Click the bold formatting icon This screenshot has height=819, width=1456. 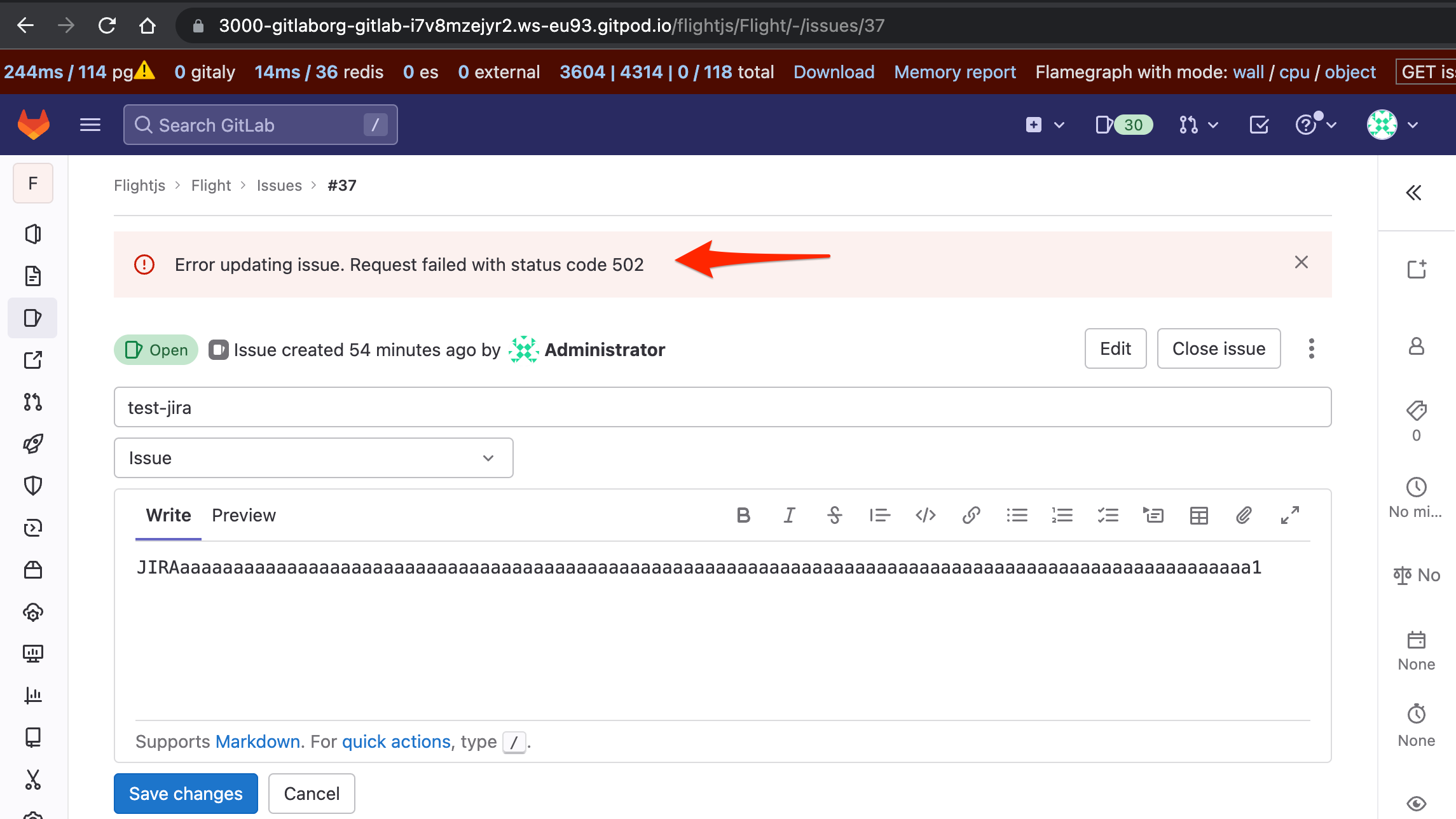pyautogui.click(x=743, y=515)
